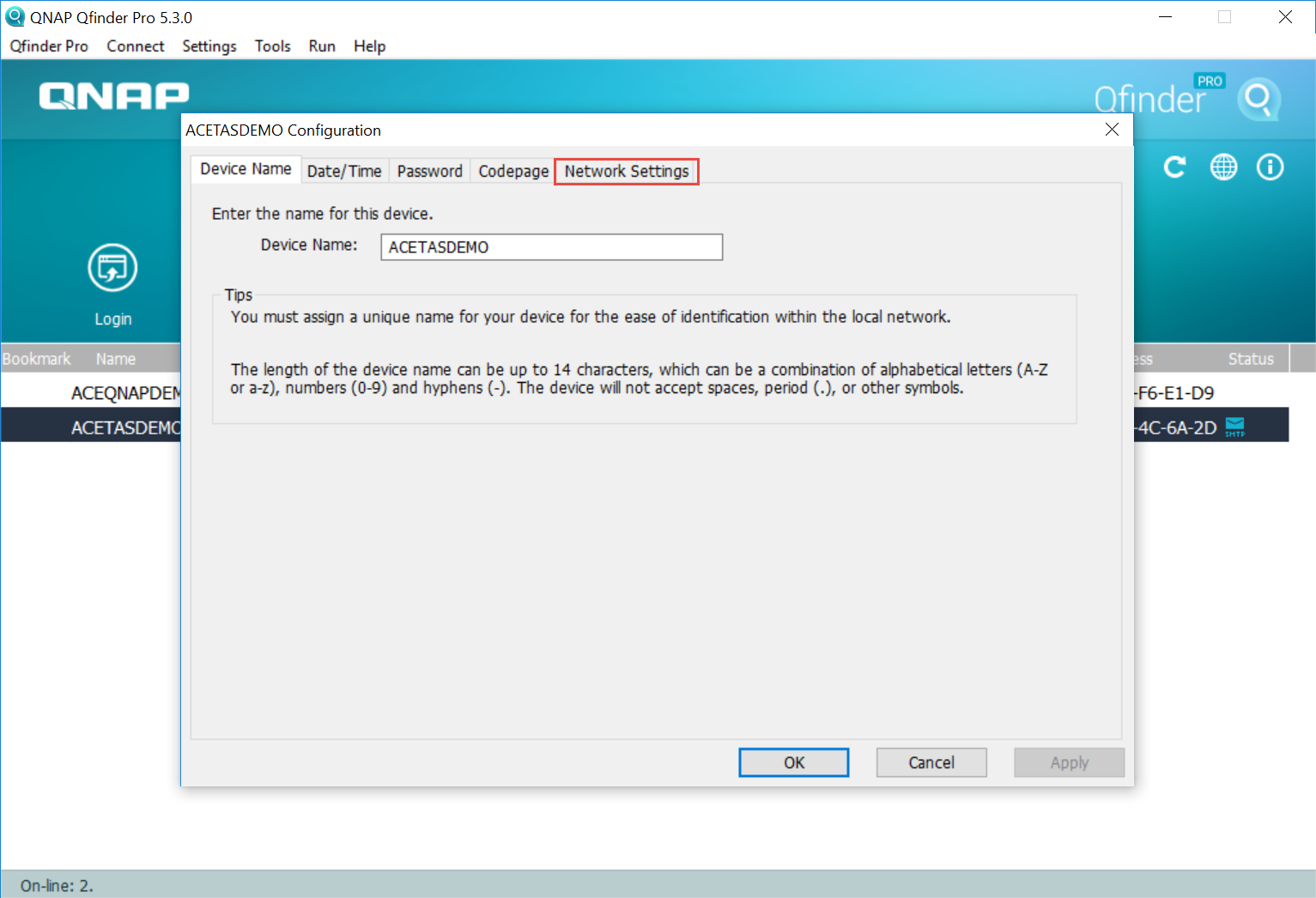Click the Qfinder magnifier logo icon

tap(1258, 100)
